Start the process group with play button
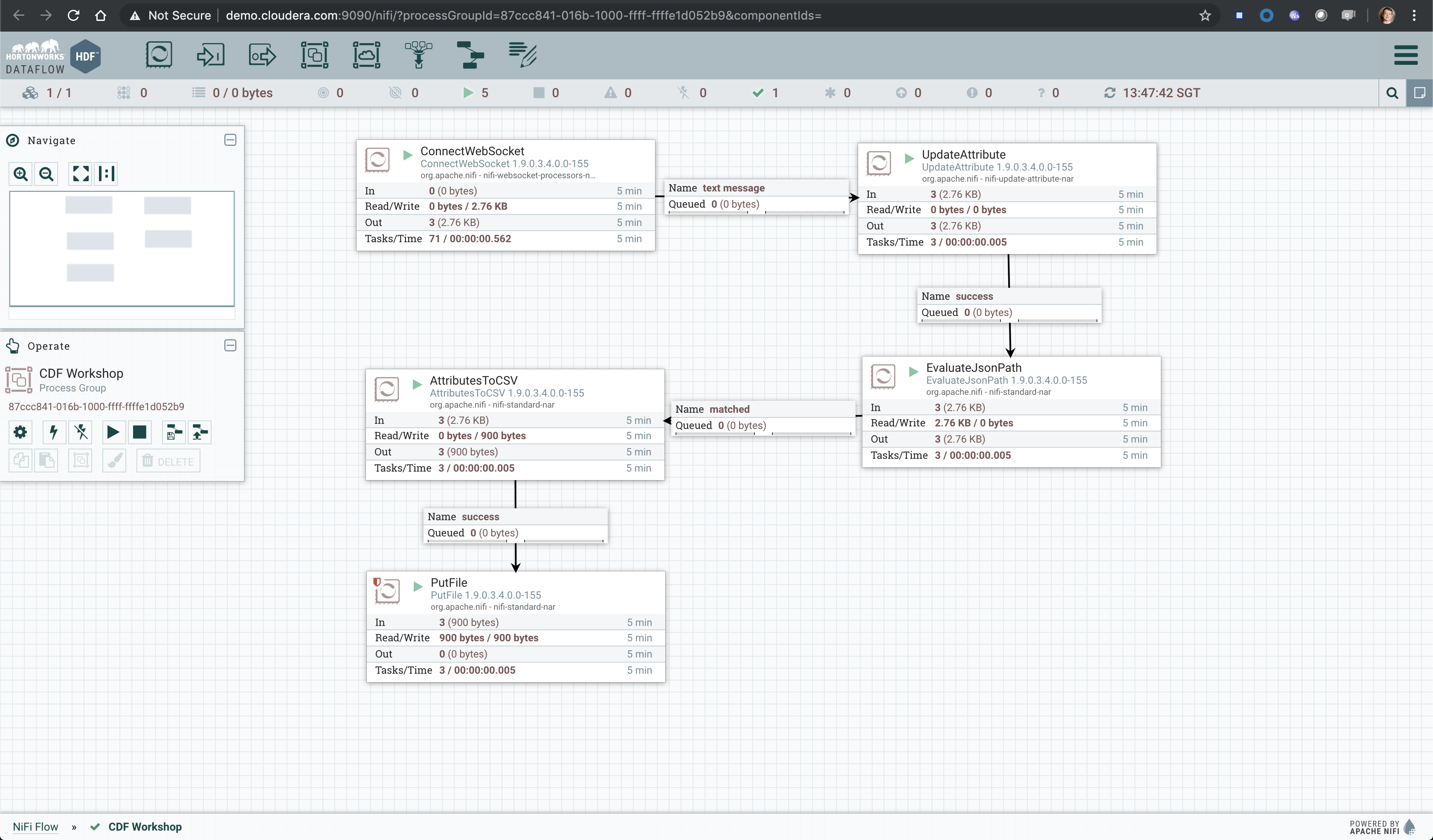Image resolution: width=1433 pixels, height=840 pixels. tap(113, 432)
